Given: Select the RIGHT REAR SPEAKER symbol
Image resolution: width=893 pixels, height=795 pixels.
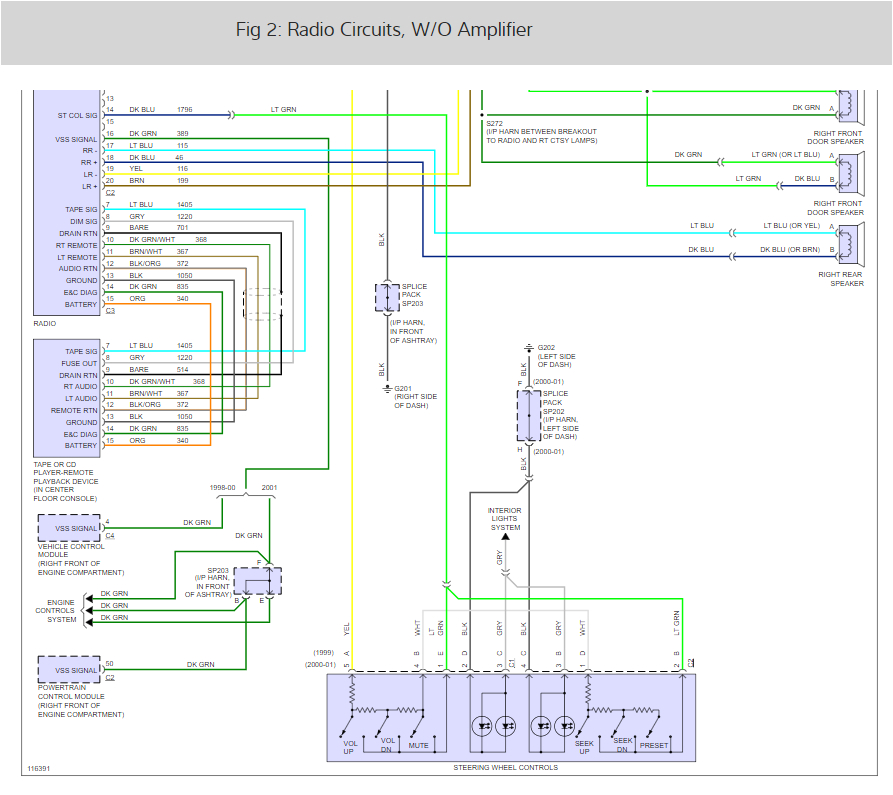Looking at the screenshot, I should click(x=848, y=246).
